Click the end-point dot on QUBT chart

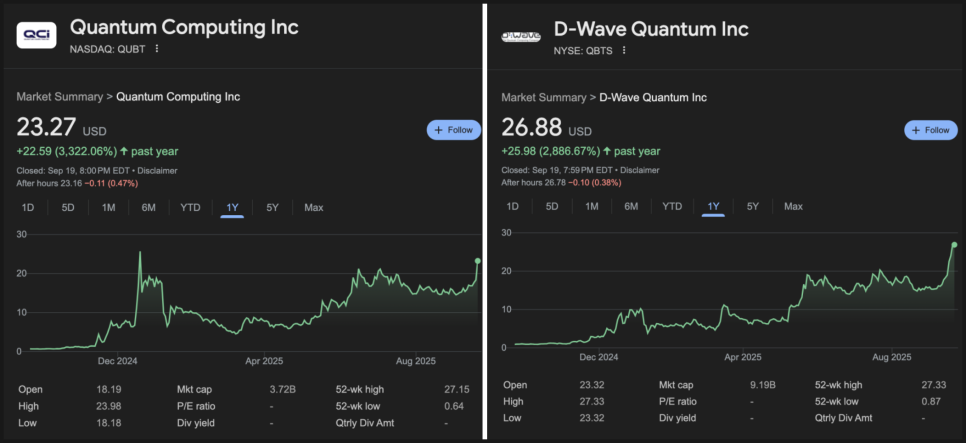(477, 261)
